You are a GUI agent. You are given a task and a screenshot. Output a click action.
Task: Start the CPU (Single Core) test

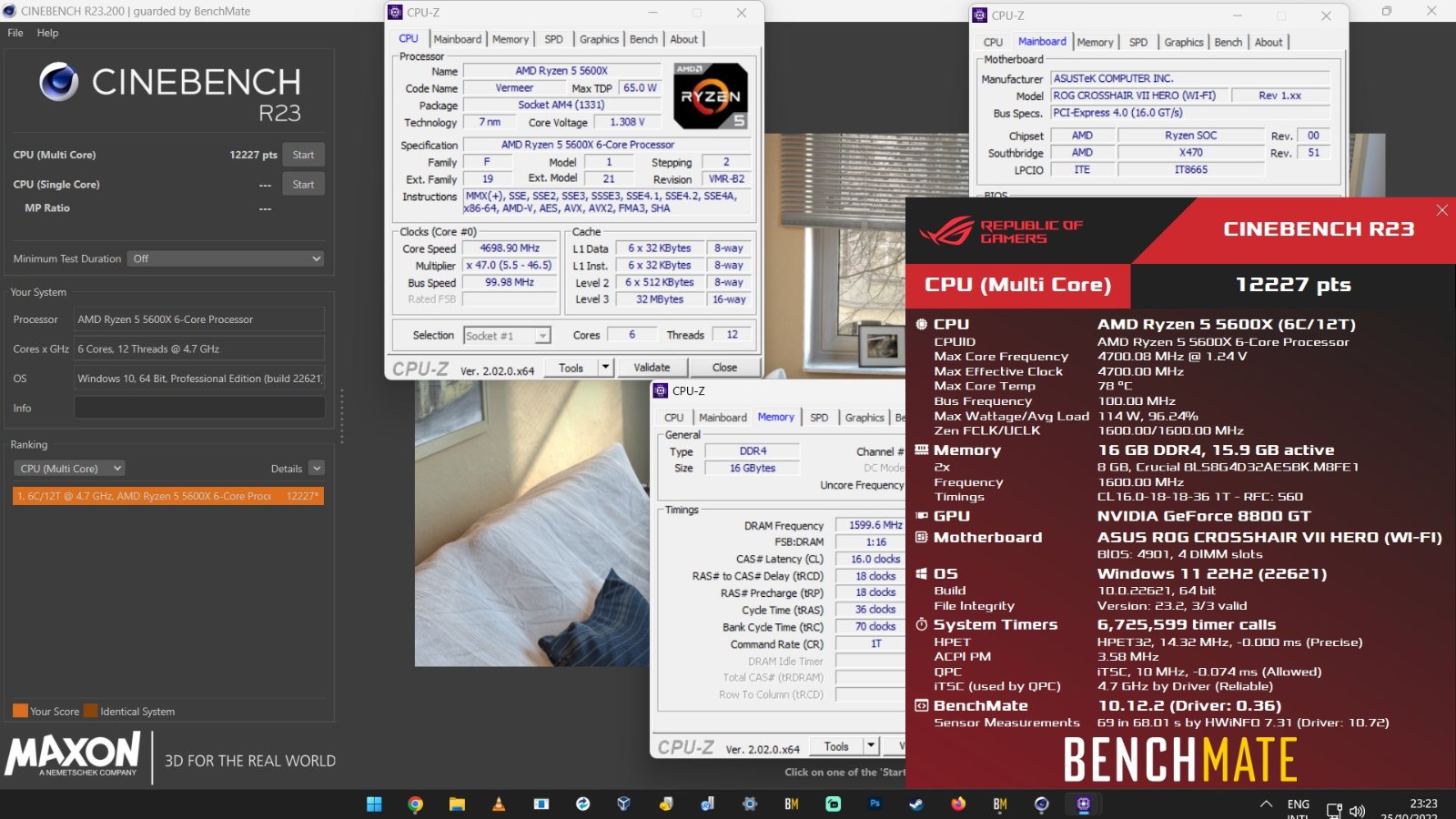pyautogui.click(x=303, y=184)
